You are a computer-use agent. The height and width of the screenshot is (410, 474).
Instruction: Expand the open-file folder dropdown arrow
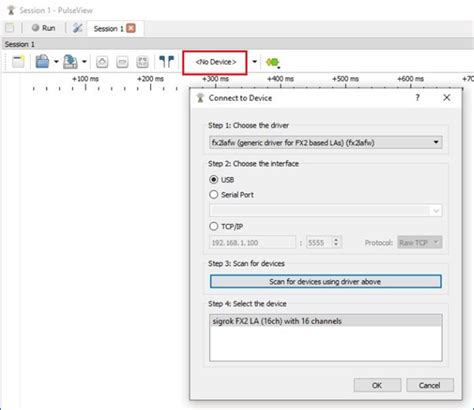(56, 62)
